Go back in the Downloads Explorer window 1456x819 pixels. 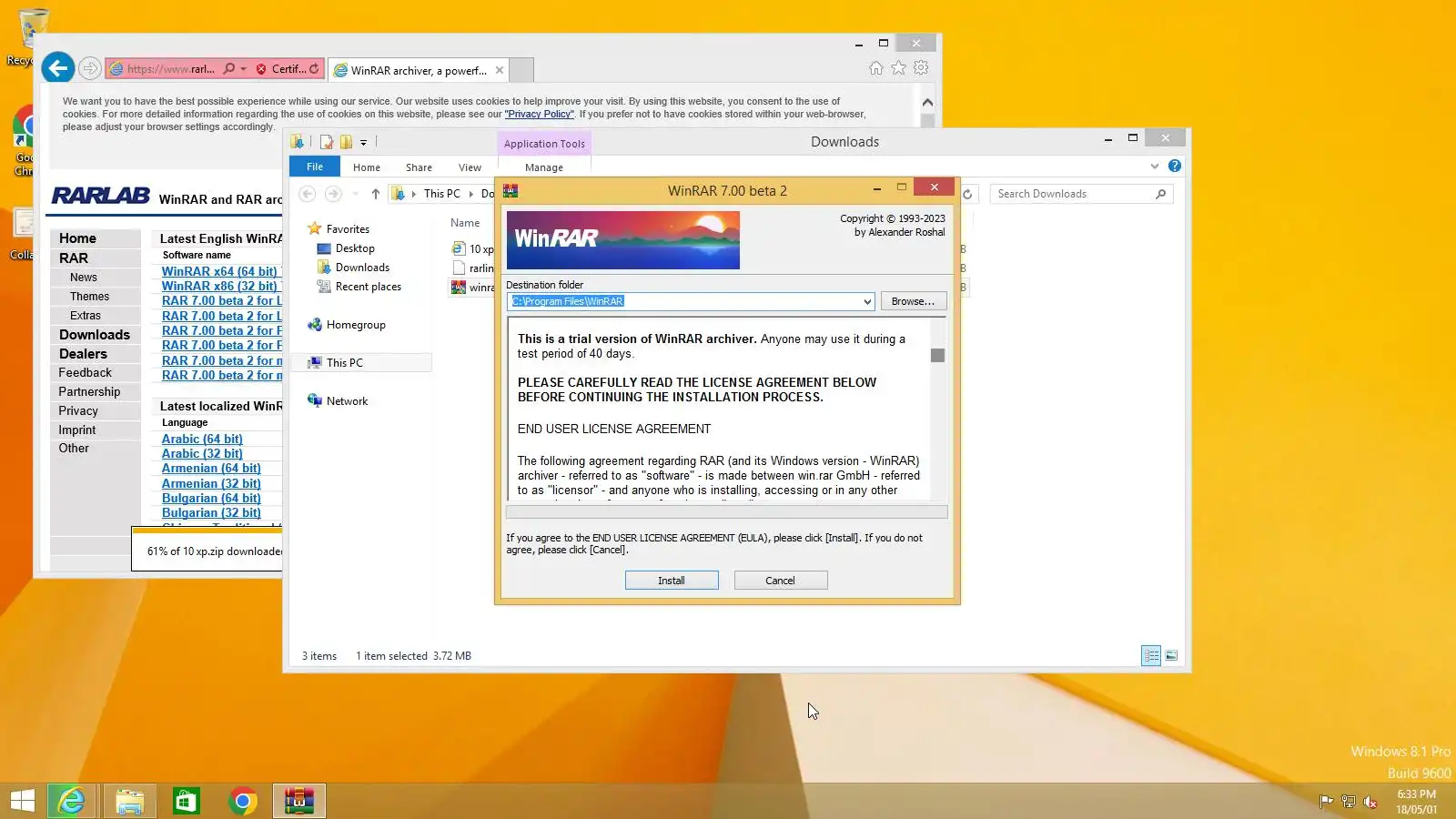[x=308, y=194]
